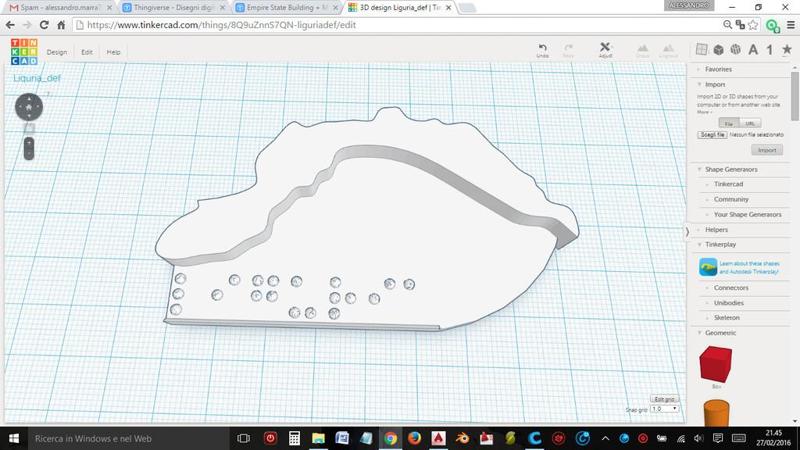Click the browser home button
800x450 pixels.
pos(61,24)
